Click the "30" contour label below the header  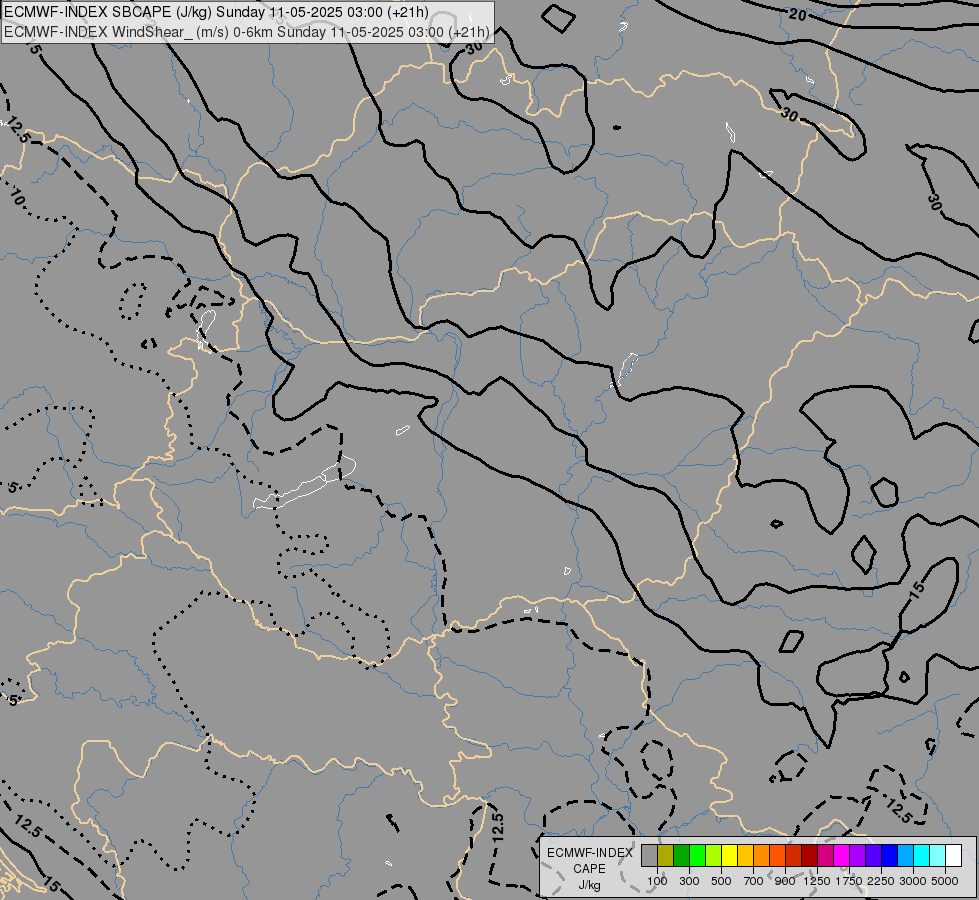click(475, 46)
